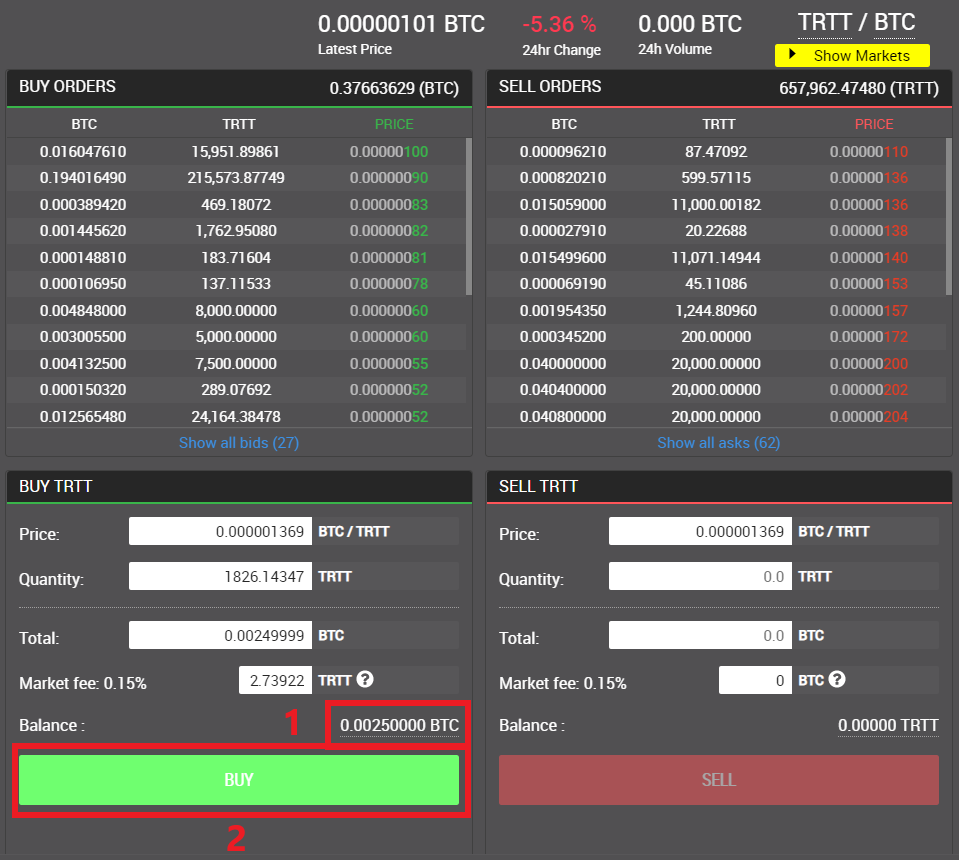Click the green BUY button

point(239,780)
